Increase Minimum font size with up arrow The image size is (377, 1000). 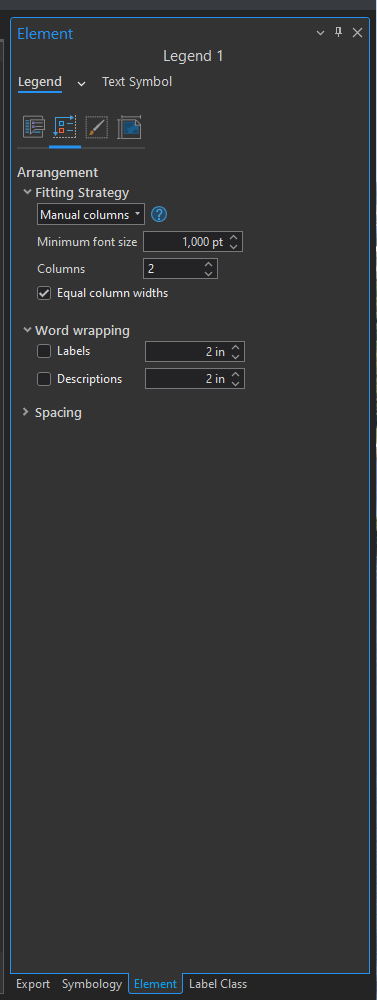pos(233,238)
